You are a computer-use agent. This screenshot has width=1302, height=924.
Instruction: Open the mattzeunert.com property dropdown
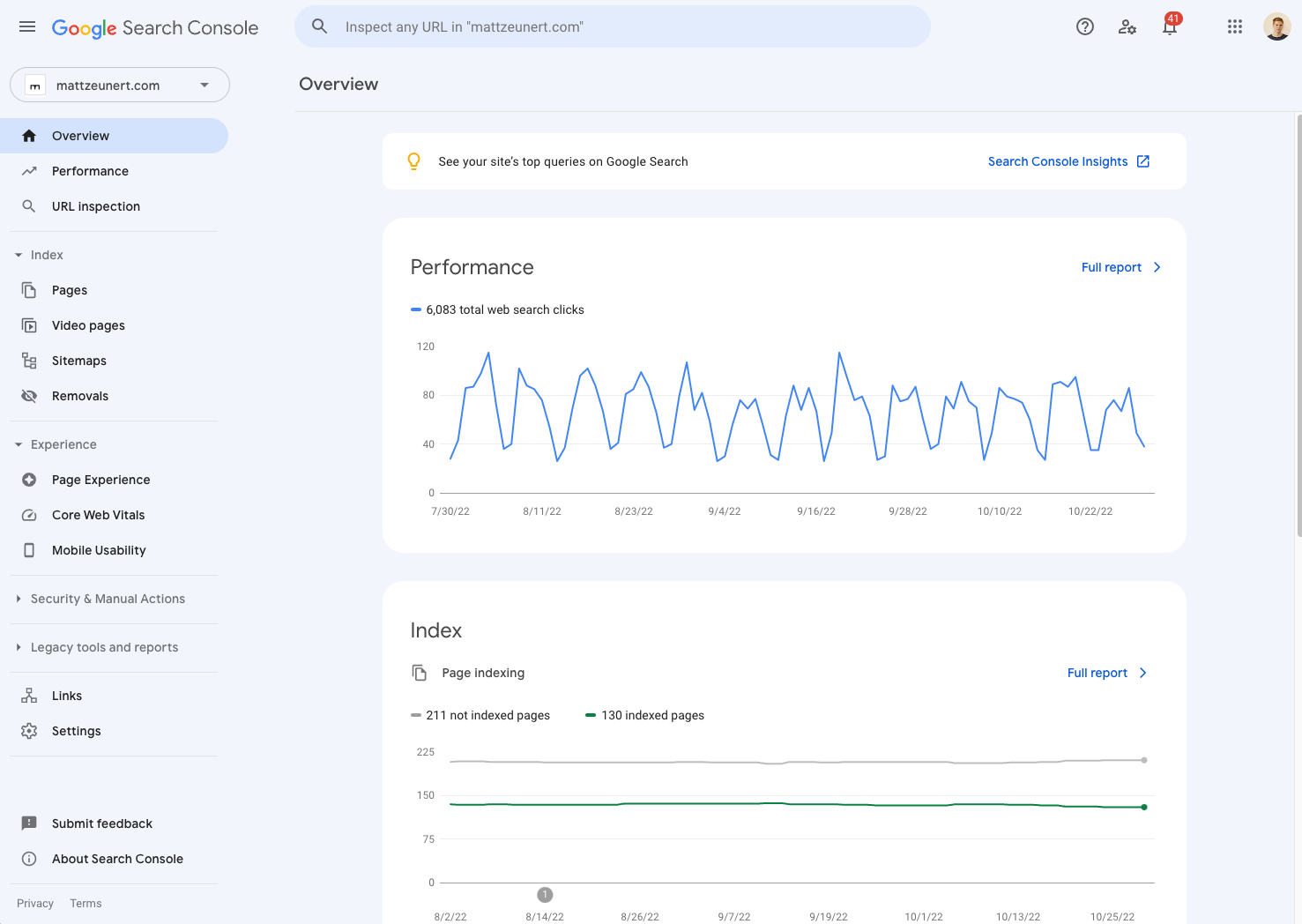click(120, 85)
